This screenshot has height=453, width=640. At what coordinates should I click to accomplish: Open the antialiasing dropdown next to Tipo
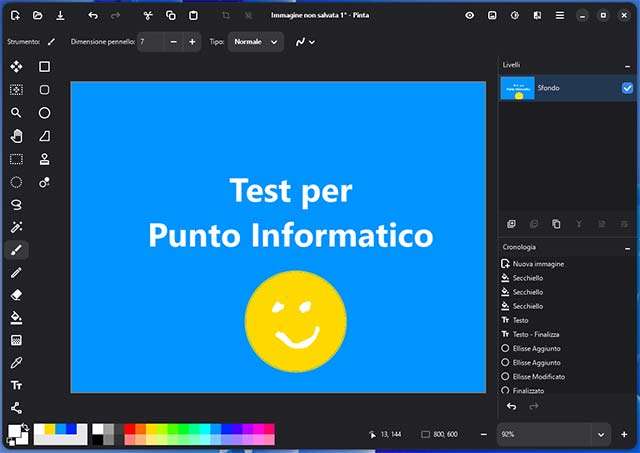coord(305,42)
